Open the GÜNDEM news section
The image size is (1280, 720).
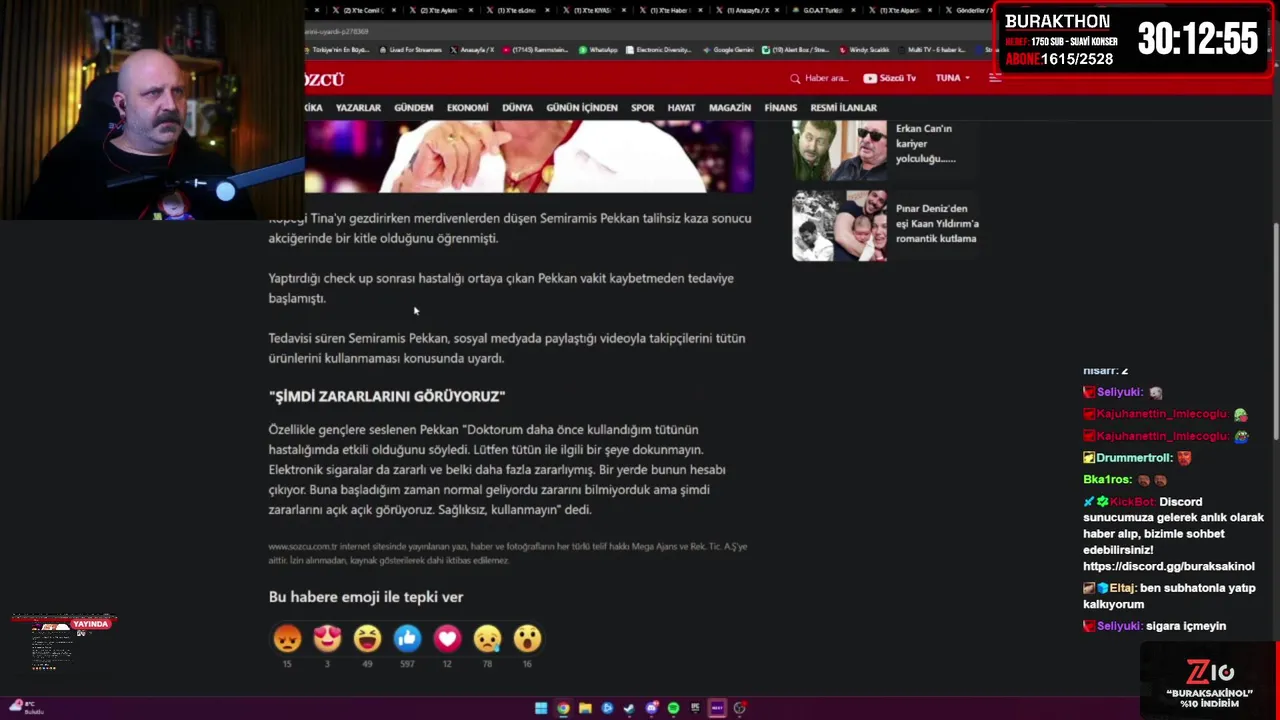pos(414,108)
